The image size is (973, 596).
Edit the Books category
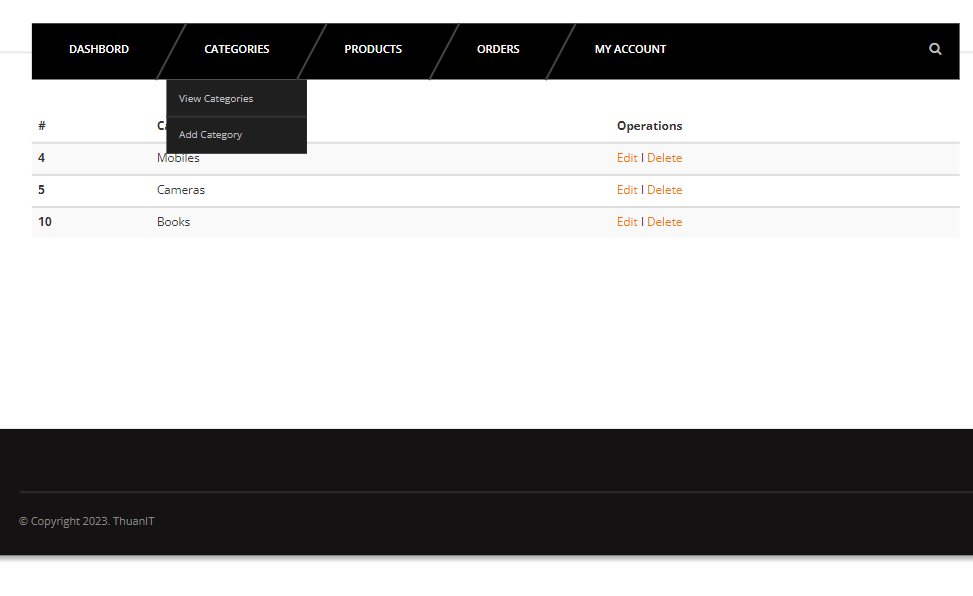click(x=626, y=221)
